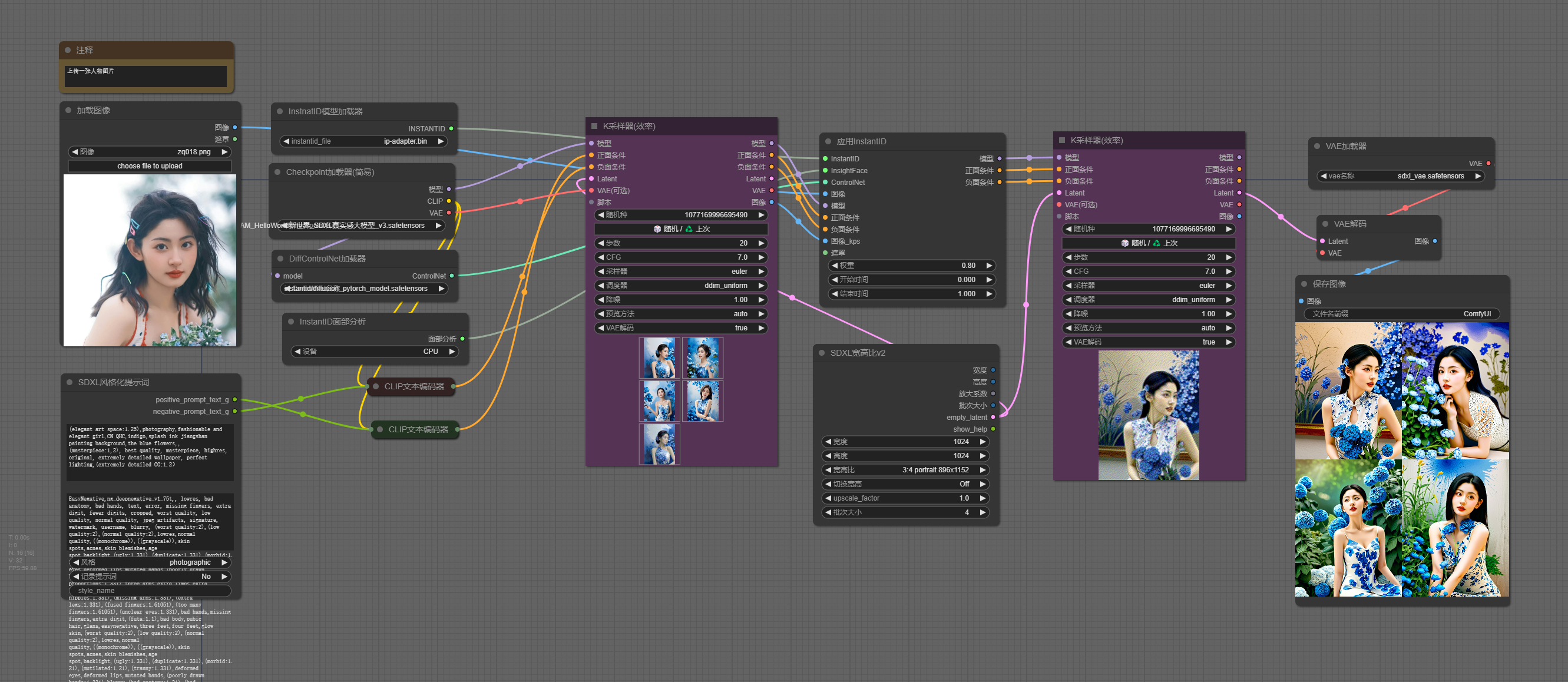Click the empty_latent output port
Viewport: 1568px width, 682px height.
tap(993, 418)
